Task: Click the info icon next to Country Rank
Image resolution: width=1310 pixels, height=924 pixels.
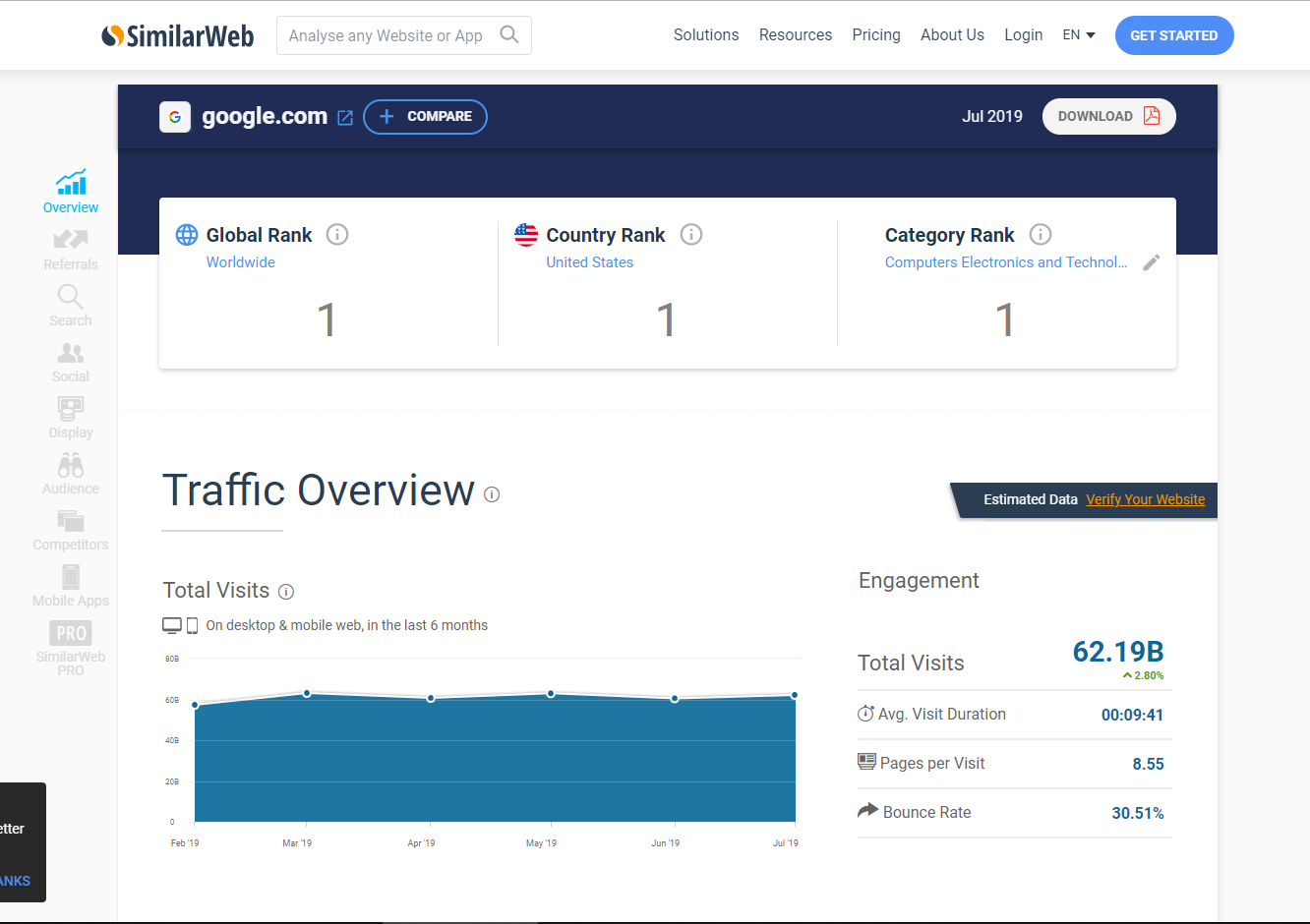Action: click(691, 235)
